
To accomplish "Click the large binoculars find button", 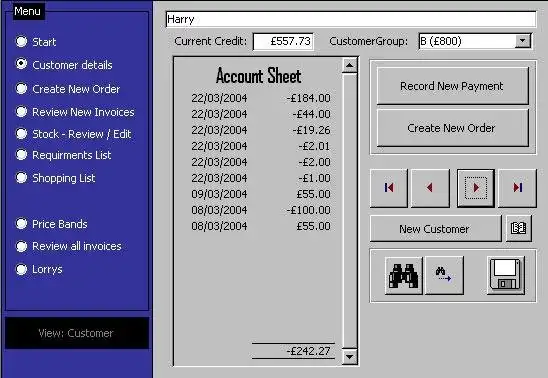I will 404,276.
